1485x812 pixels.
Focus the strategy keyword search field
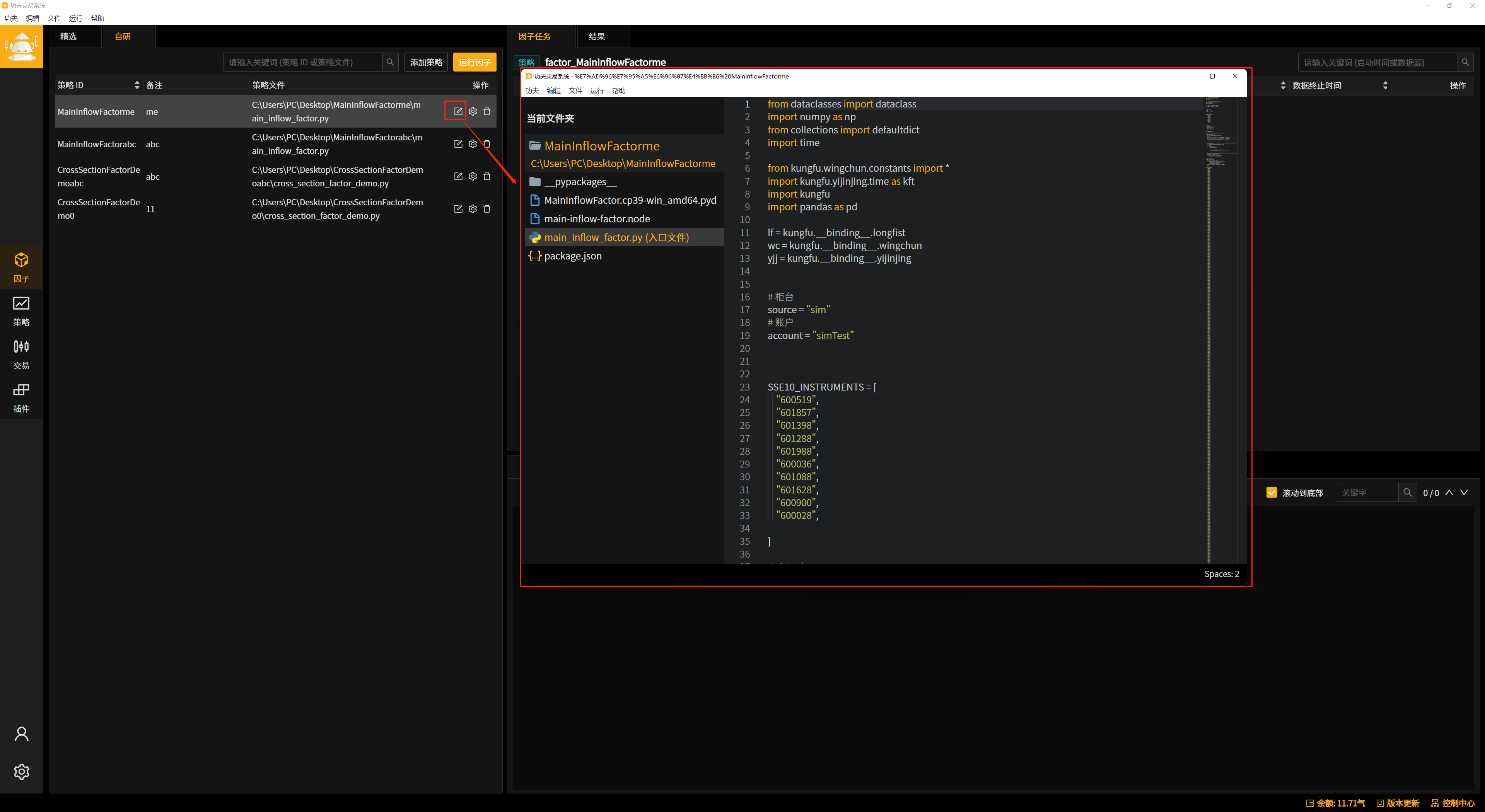(303, 62)
